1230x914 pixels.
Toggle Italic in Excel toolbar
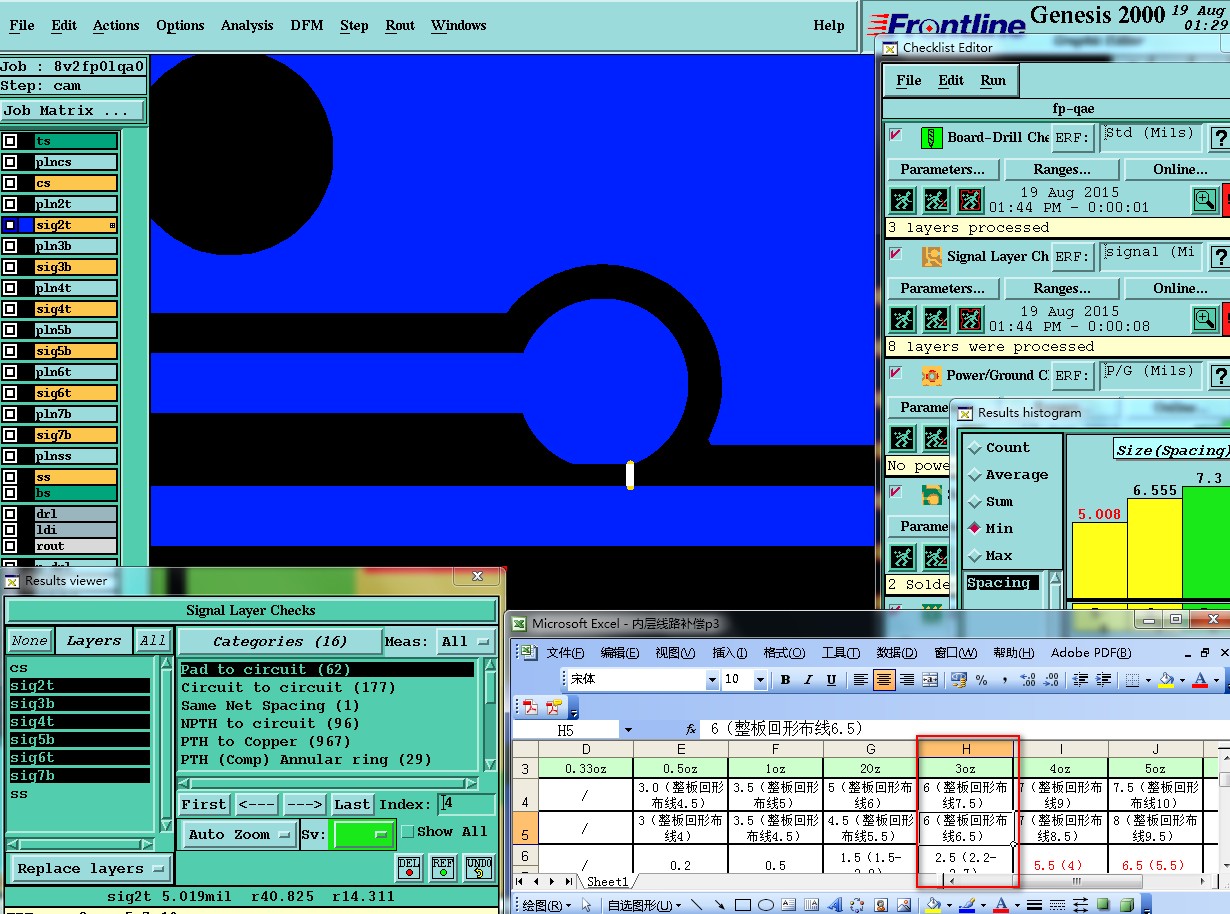coord(809,680)
